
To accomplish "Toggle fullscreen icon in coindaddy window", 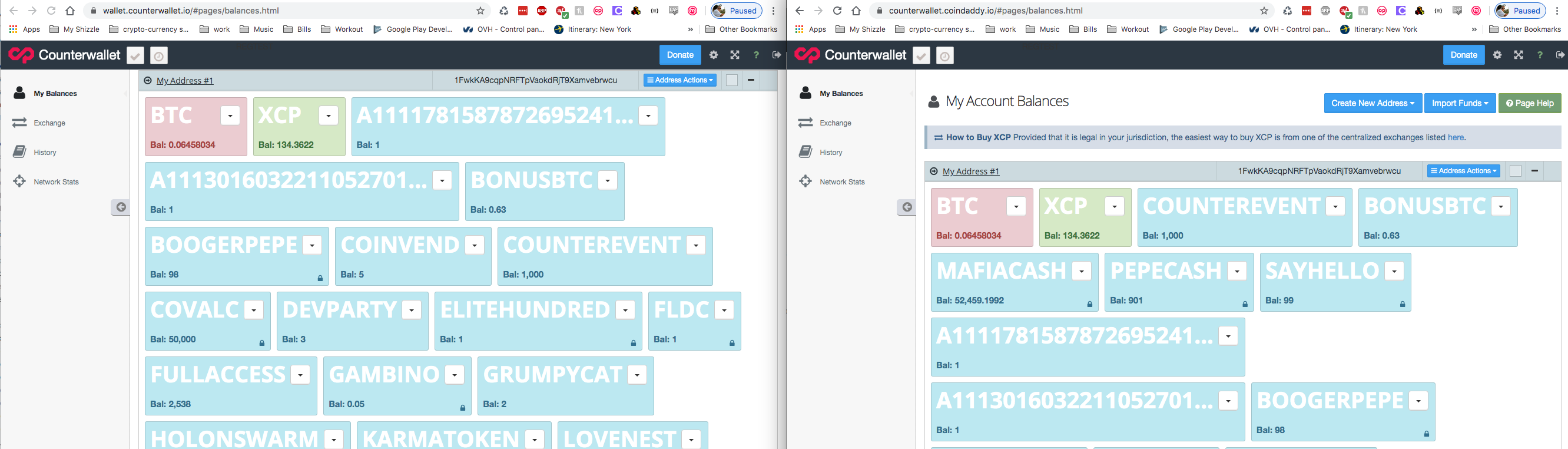I will click(x=1519, y=55).
